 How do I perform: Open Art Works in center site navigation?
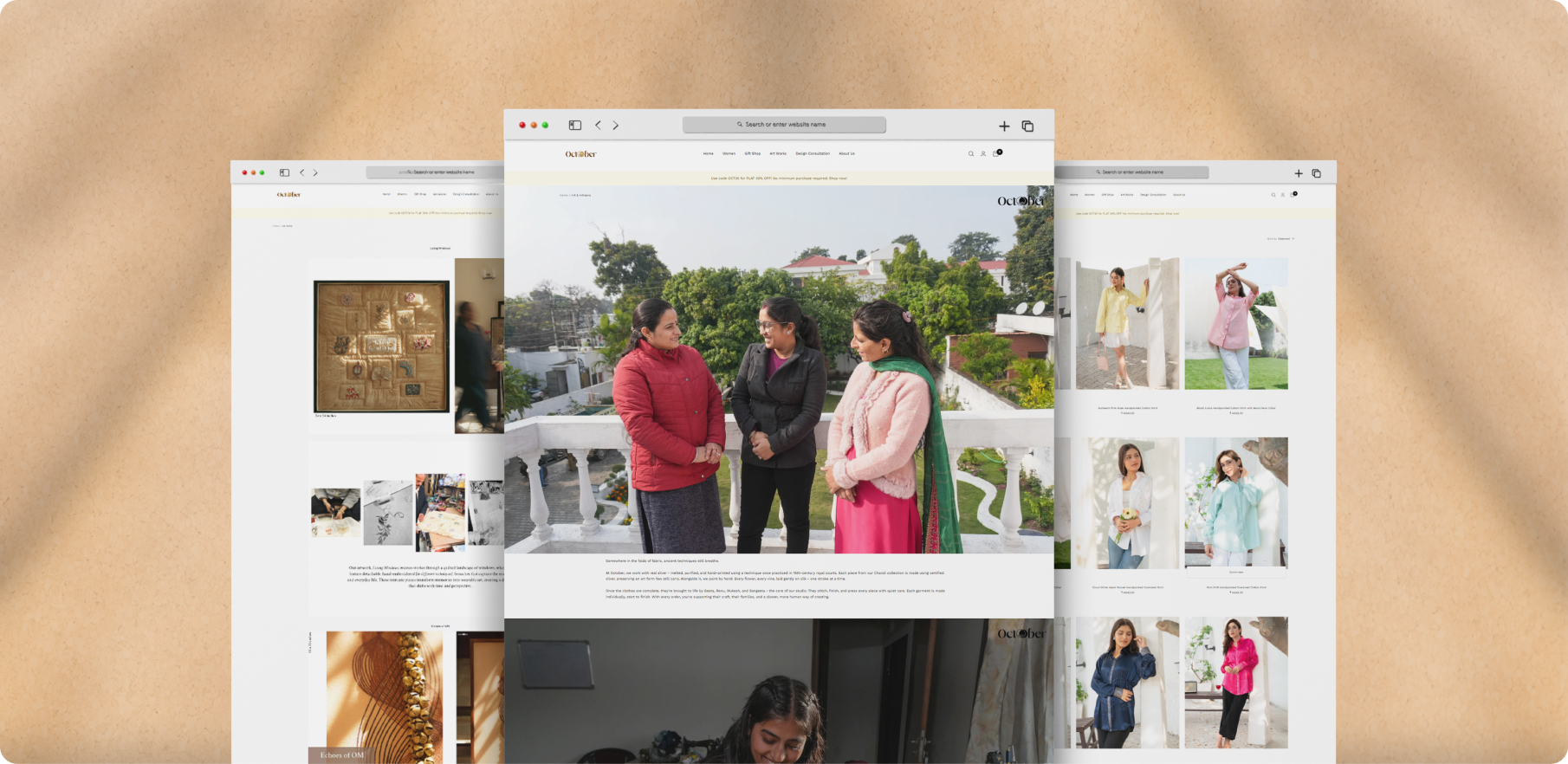[778, 154]
